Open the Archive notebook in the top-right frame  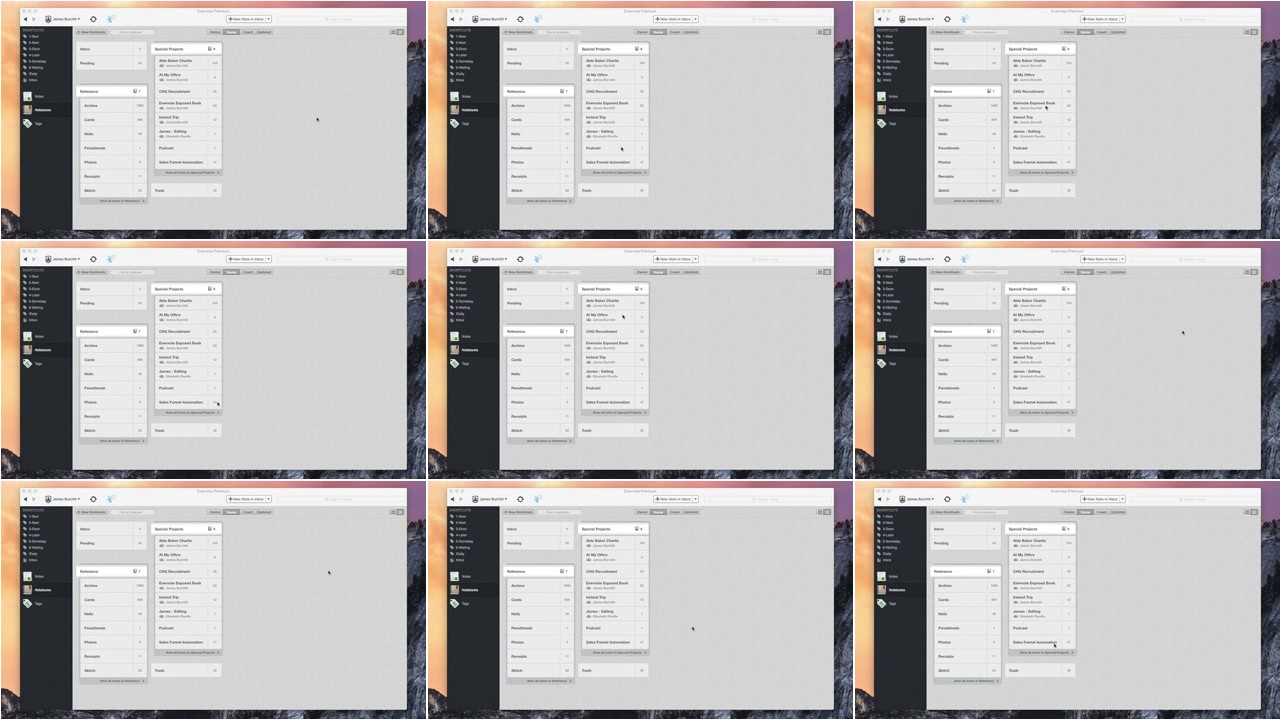click(x=967, y=105)
